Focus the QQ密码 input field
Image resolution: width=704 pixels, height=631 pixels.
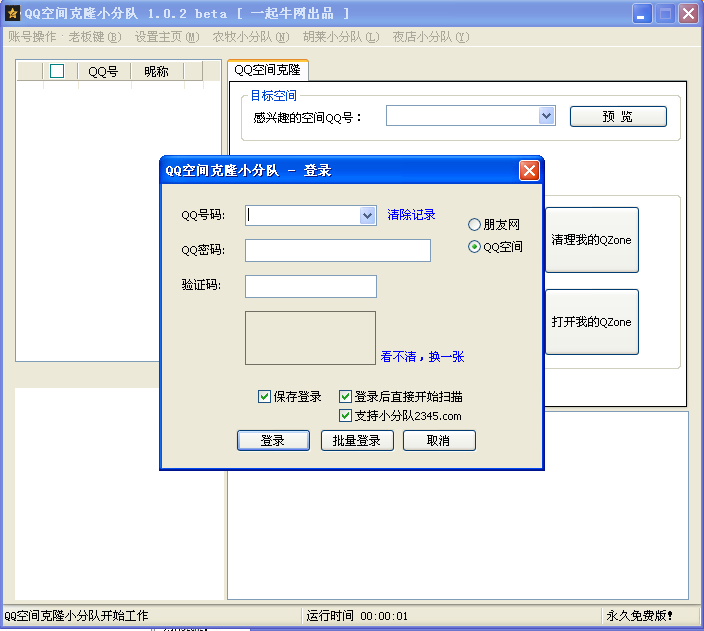coord(337,250)
